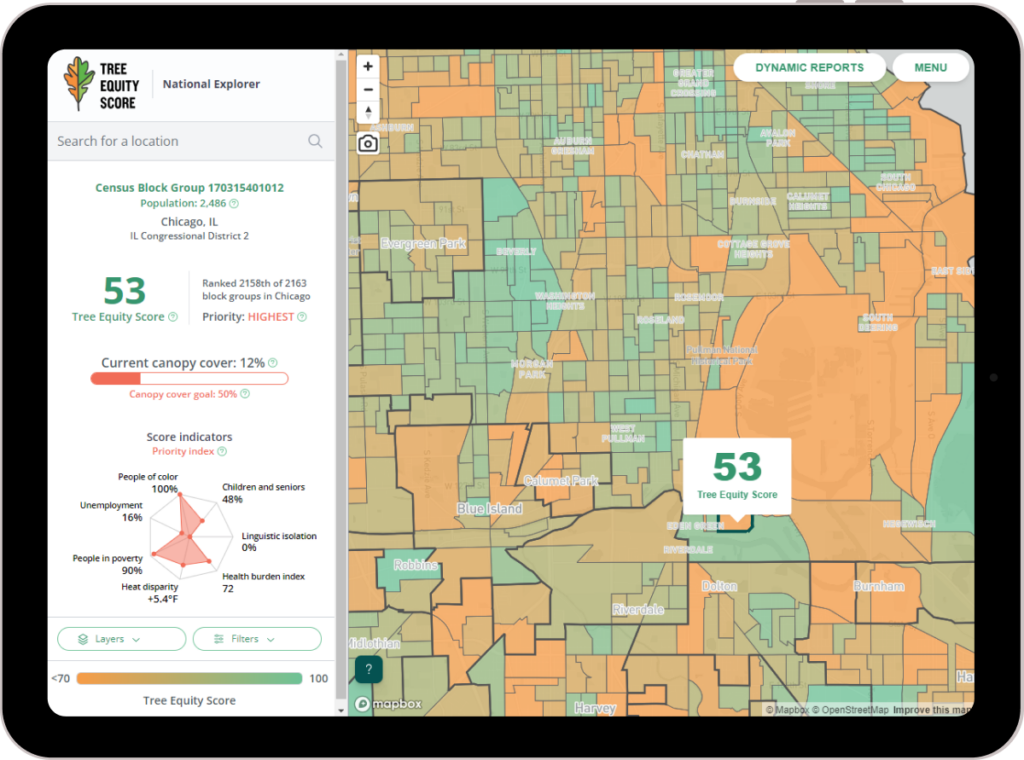The height and width of the screenshot is (760, 1024).
Task: Click the 53 score popup on map
Action: point(737,476)
